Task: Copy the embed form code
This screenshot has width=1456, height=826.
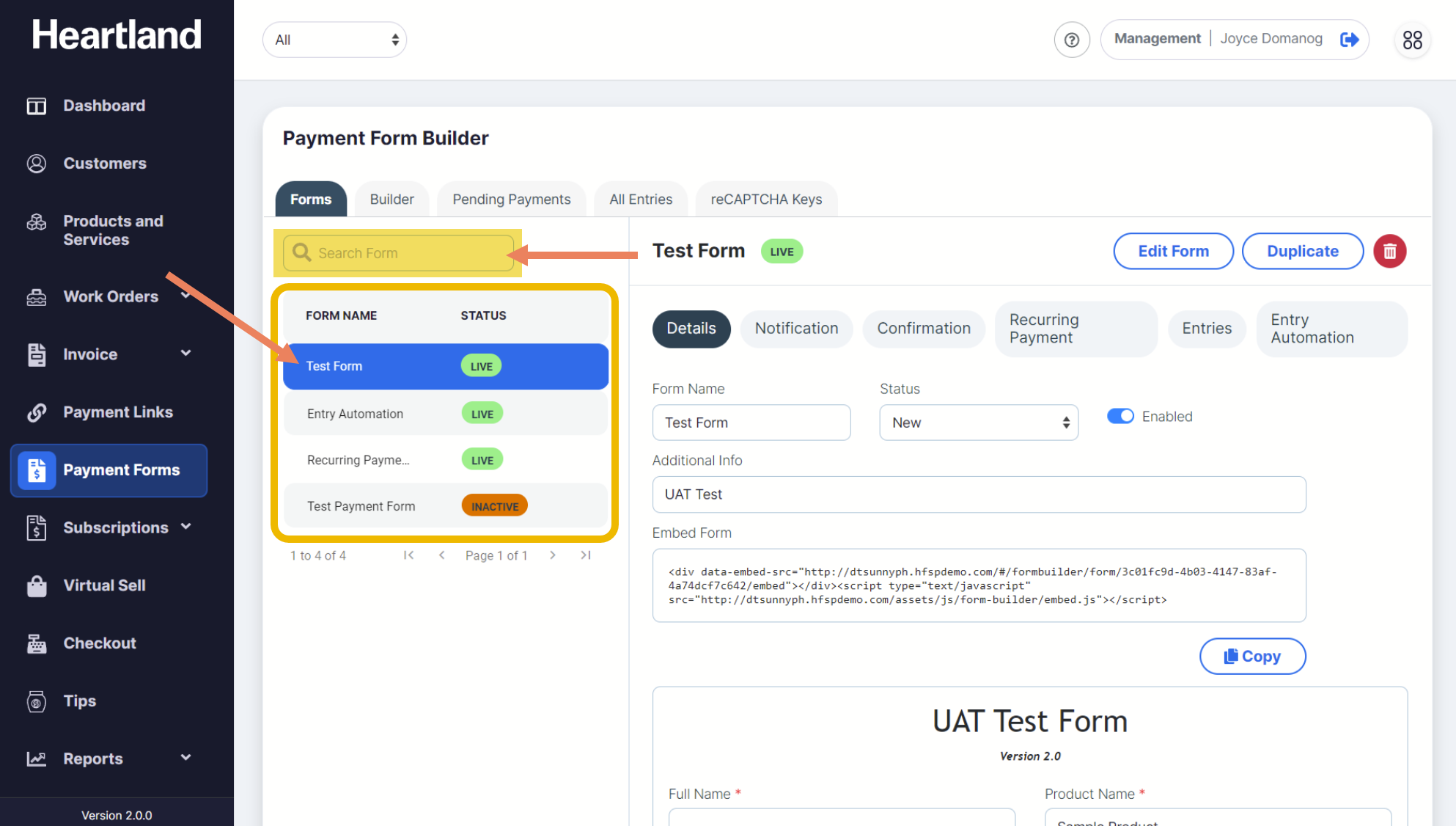Action: pyautogui.click(x=1251, y=657)
